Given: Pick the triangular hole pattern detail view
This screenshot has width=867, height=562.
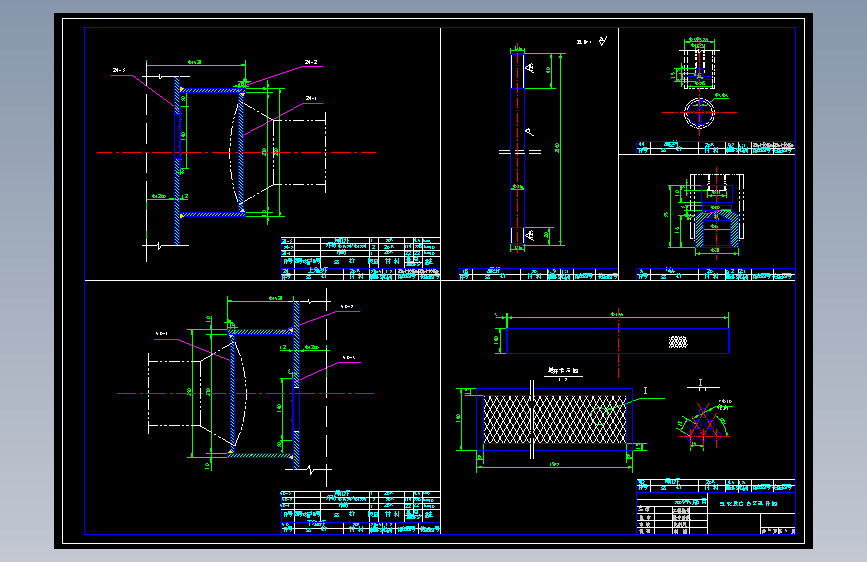Looking at the screenshot, I should pyautogui.click(x=703, y=425).
